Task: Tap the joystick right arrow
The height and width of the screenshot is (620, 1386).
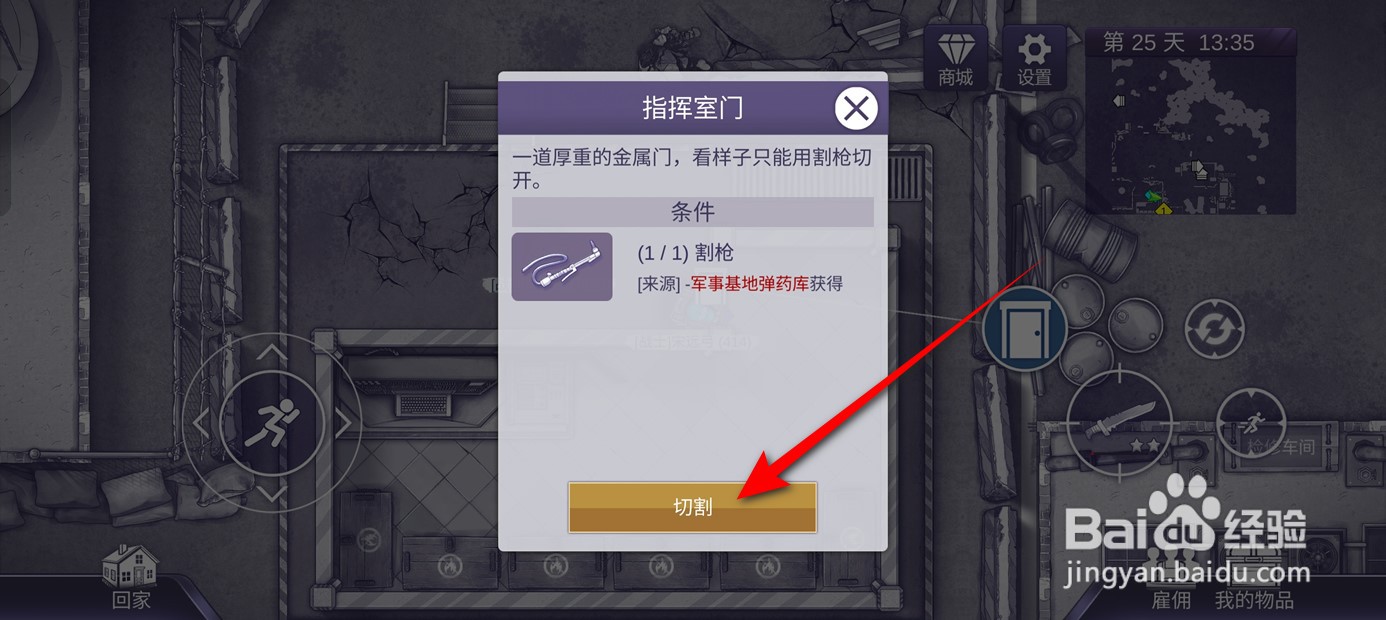Action: pos(344,424)
